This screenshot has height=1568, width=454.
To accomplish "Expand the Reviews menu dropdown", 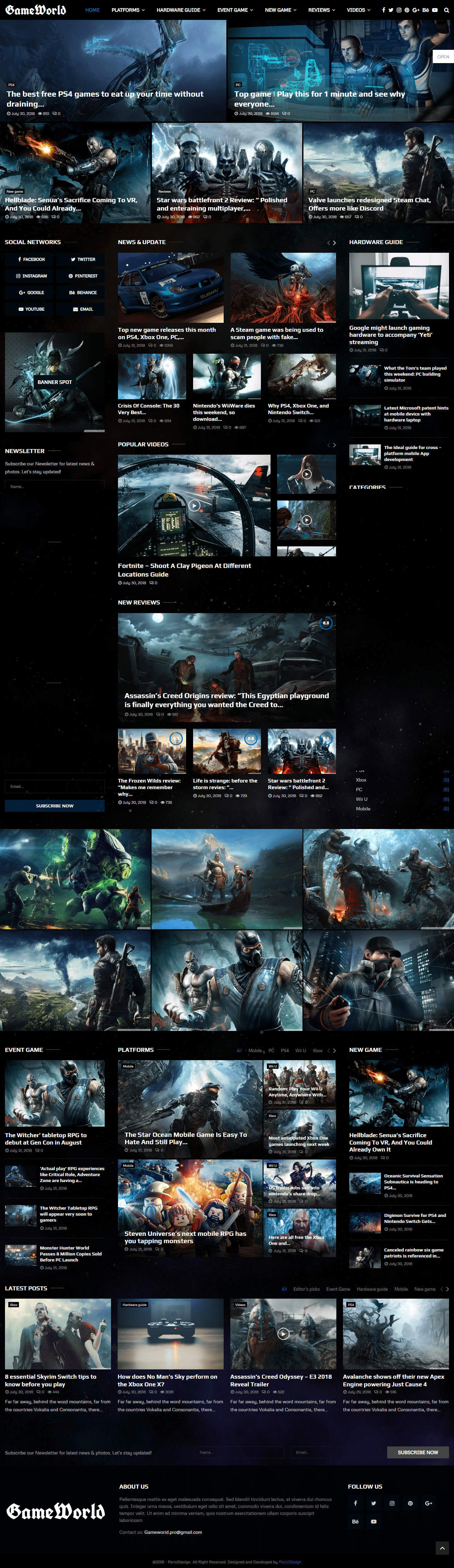I will click(x=322, y=10).
